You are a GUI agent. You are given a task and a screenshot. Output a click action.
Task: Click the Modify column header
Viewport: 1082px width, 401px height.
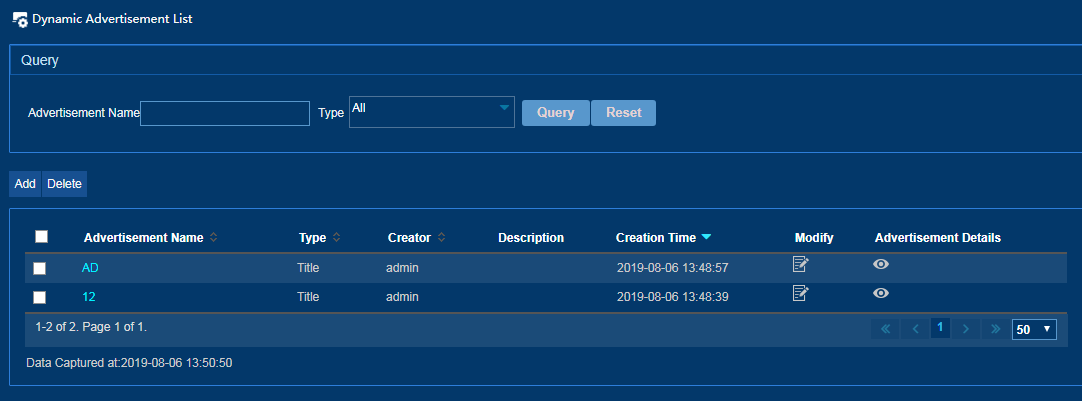pos(814,237)
